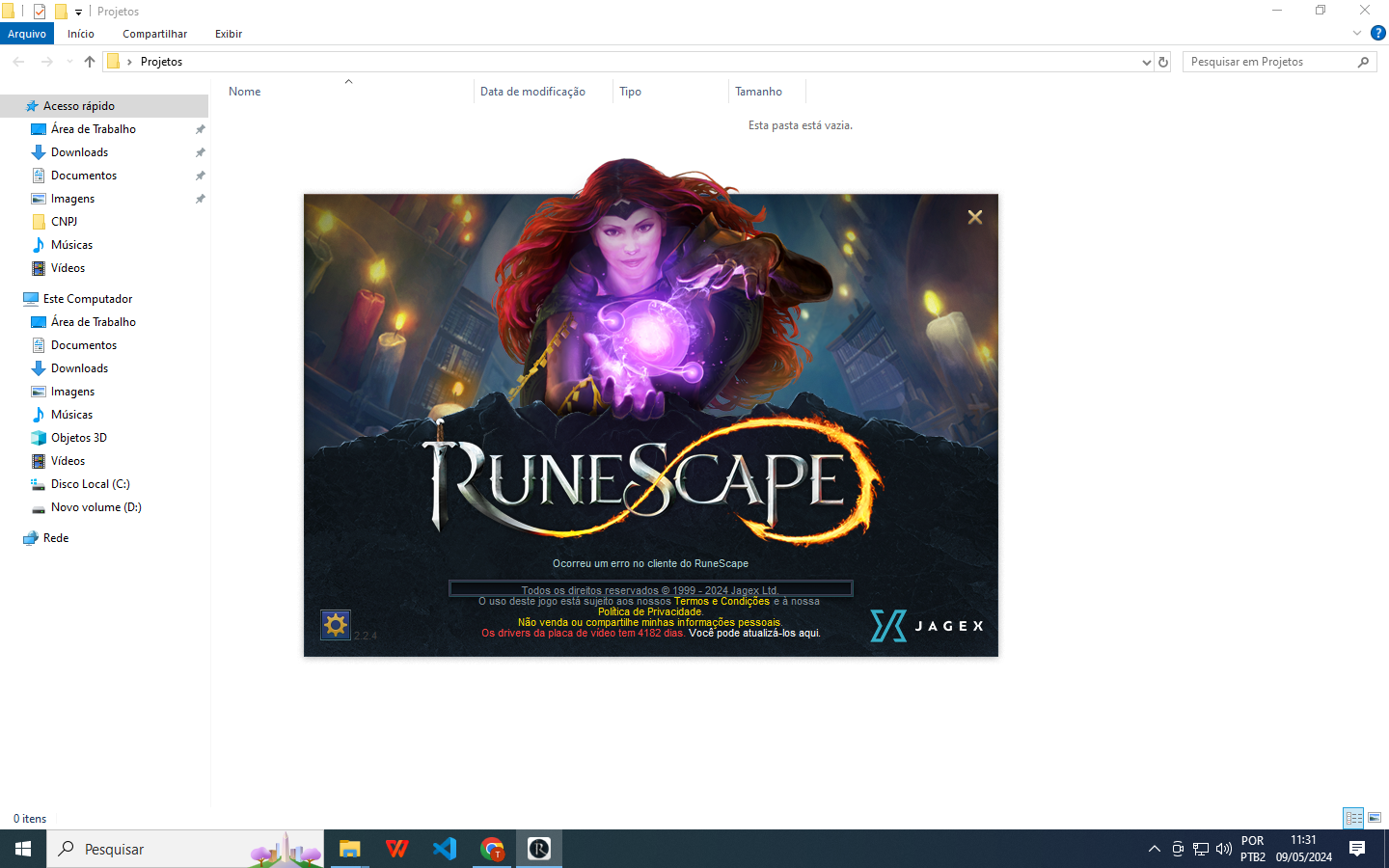Click 'Não venda ou compartilhe minhas informações pessoais'
1389x868 pixels.
(x=650, y=622)
